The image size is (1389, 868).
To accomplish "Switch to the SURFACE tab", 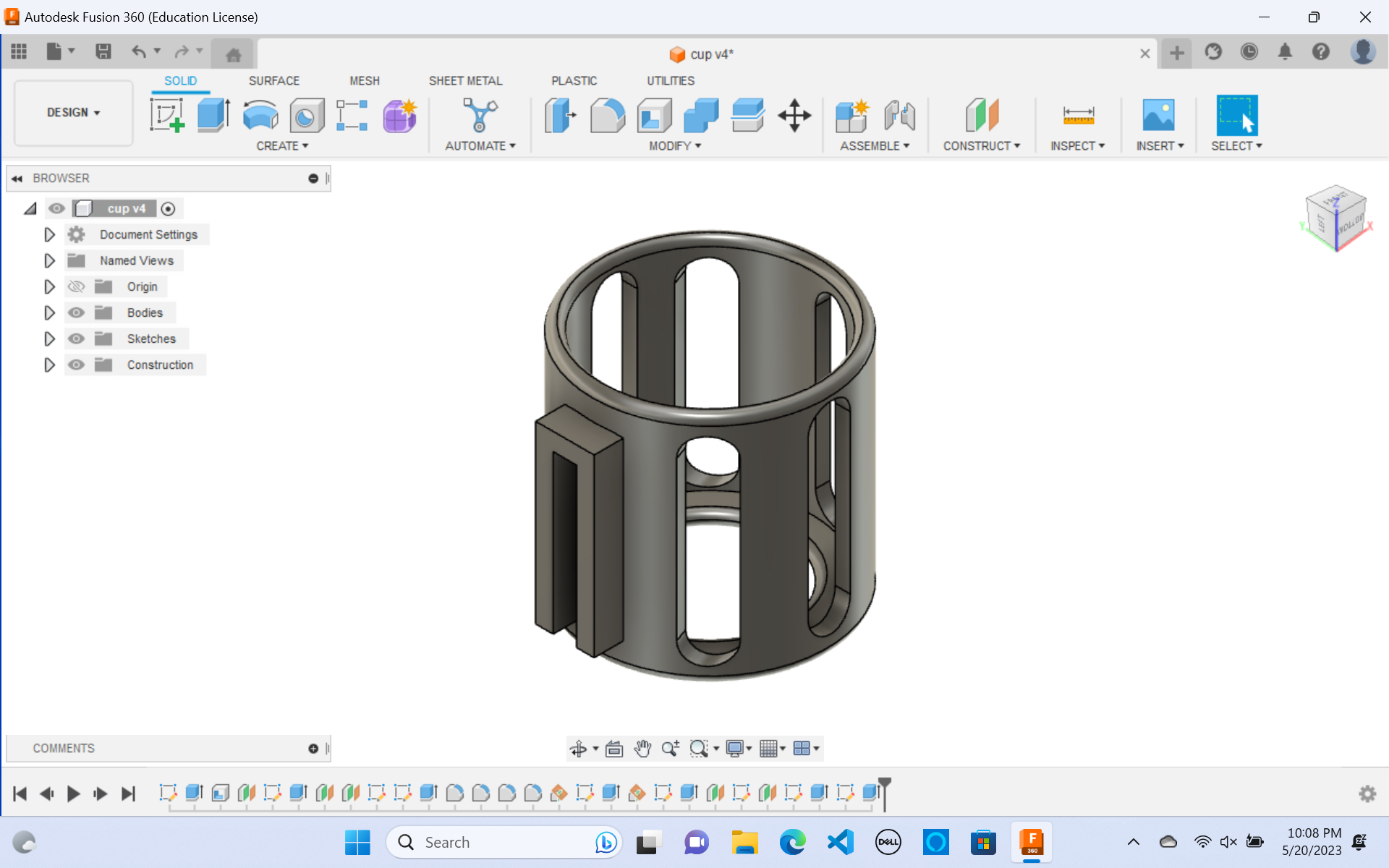I will click(273, 80).
